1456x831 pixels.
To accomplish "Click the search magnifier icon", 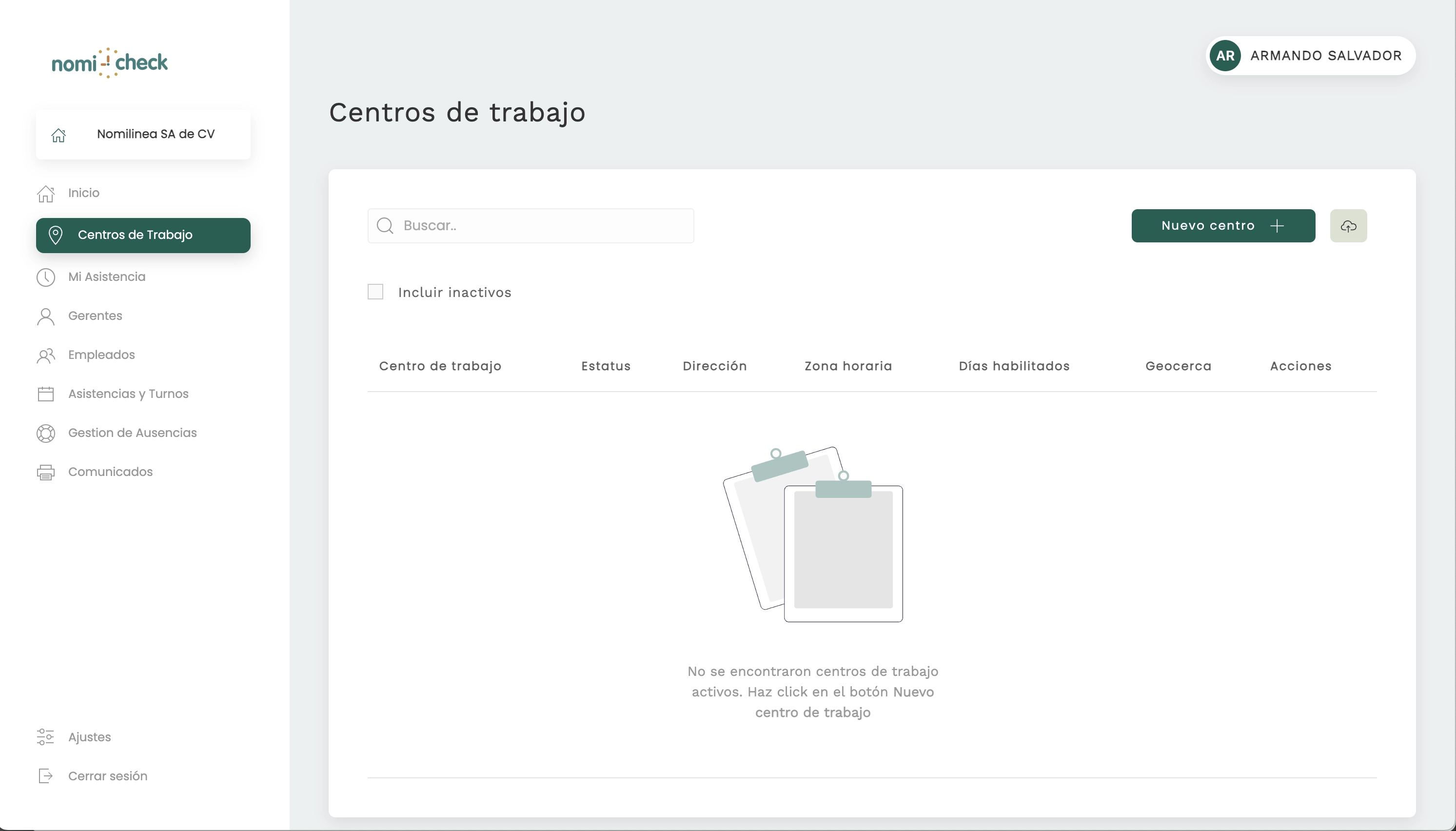I will pos(385,226).
